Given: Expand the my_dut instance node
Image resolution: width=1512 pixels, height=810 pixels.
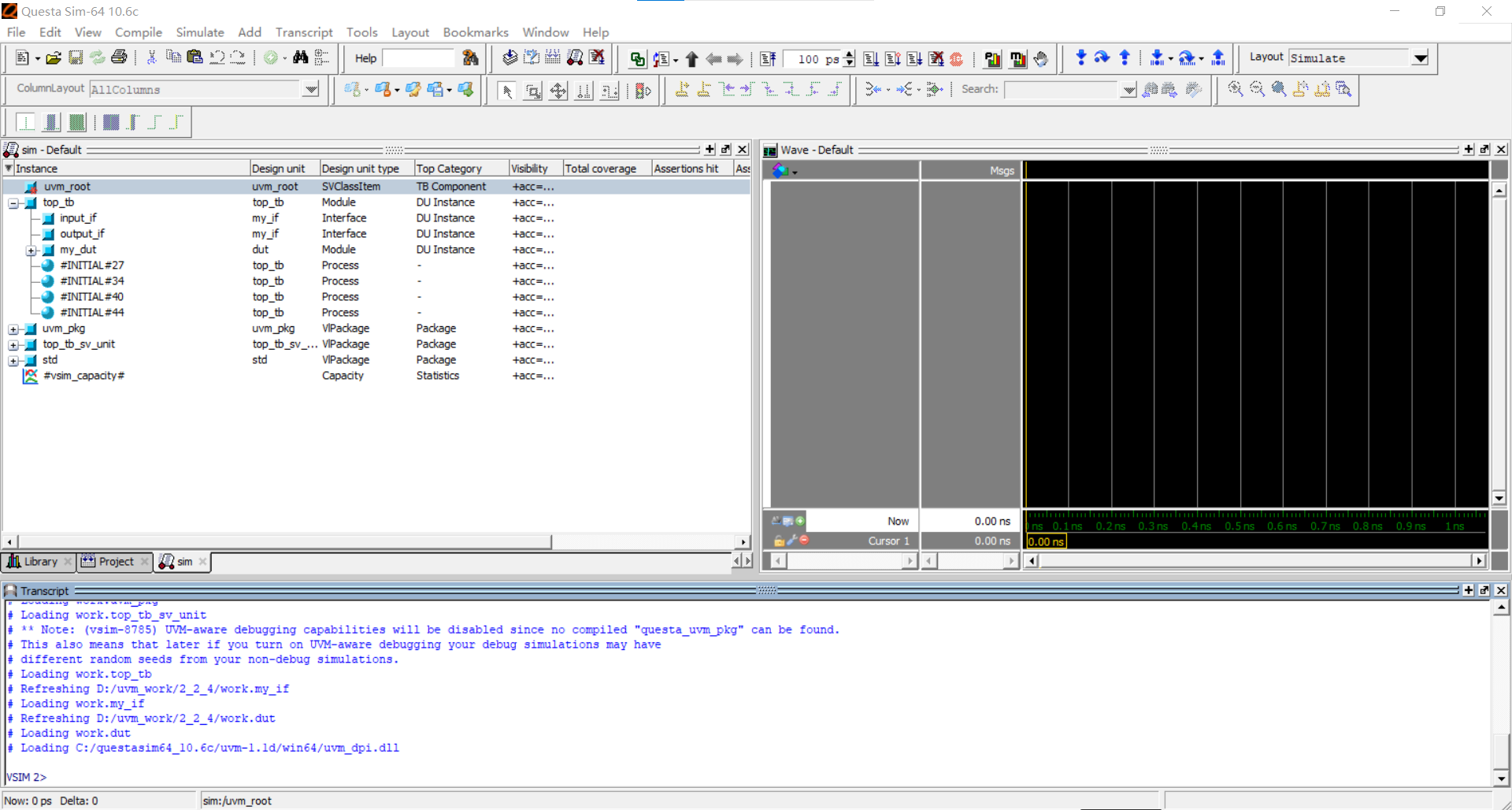Looking at the screenshot, I should pos(32,250).
